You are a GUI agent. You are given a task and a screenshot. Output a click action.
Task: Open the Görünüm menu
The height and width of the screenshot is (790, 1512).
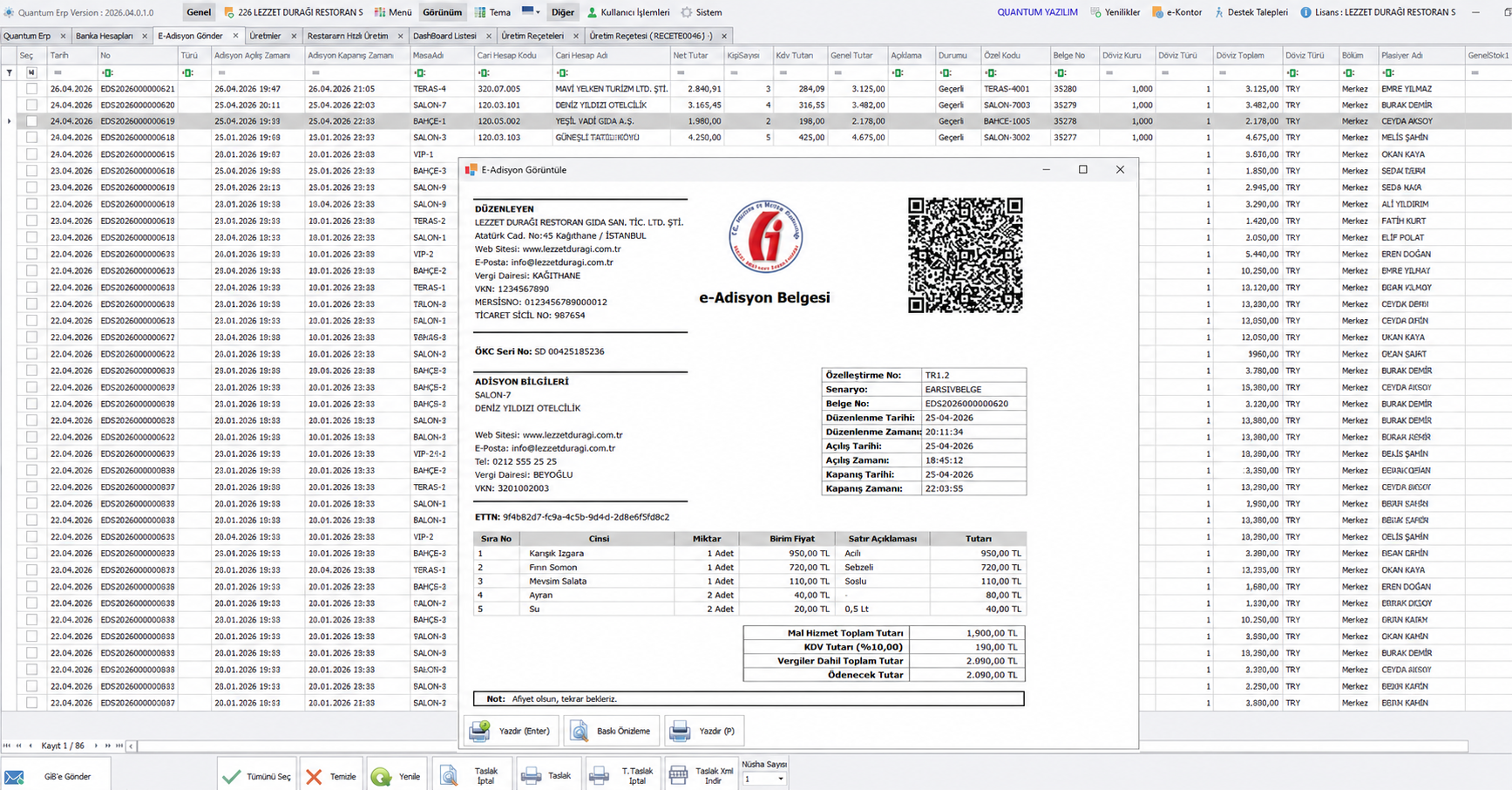click(x=443, y=12)
